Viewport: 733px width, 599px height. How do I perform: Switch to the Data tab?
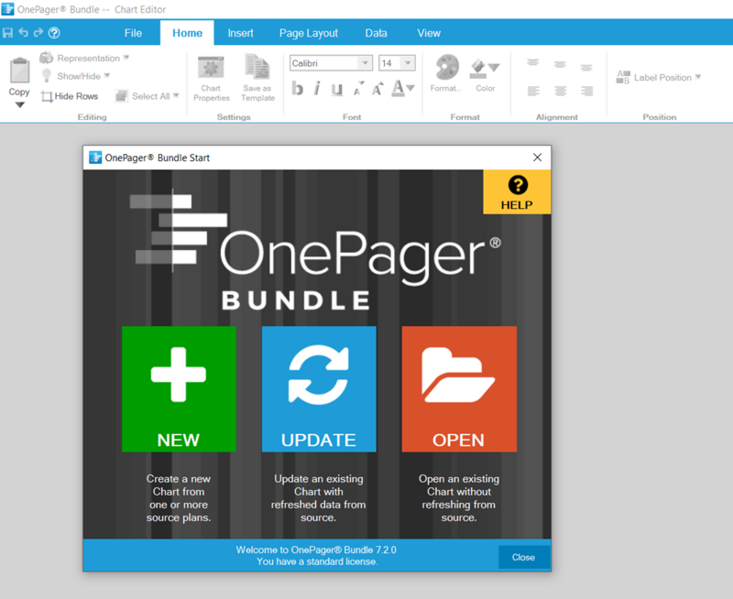(x=376, y=33)
